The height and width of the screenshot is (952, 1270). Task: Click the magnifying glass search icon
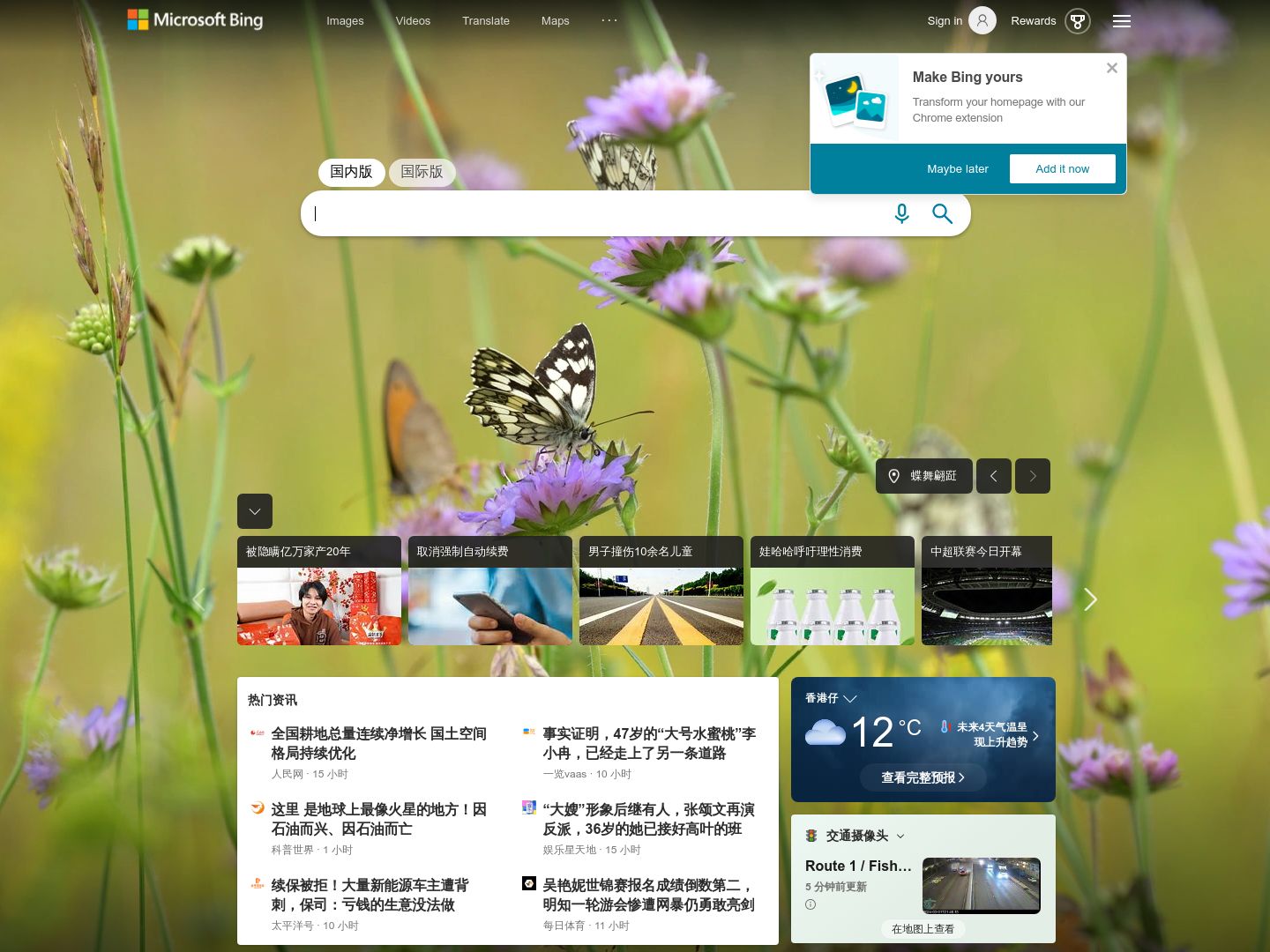[942, 213]
